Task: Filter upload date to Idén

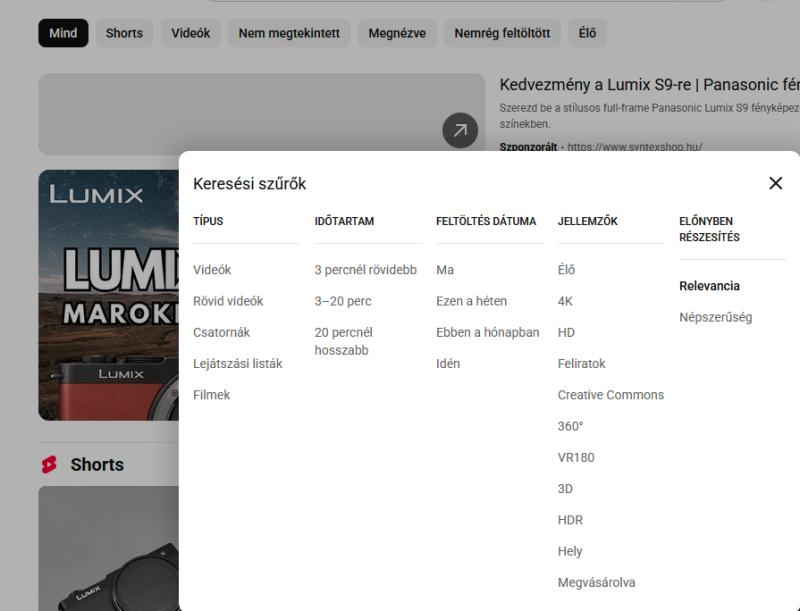Action: tap(448, 364)
